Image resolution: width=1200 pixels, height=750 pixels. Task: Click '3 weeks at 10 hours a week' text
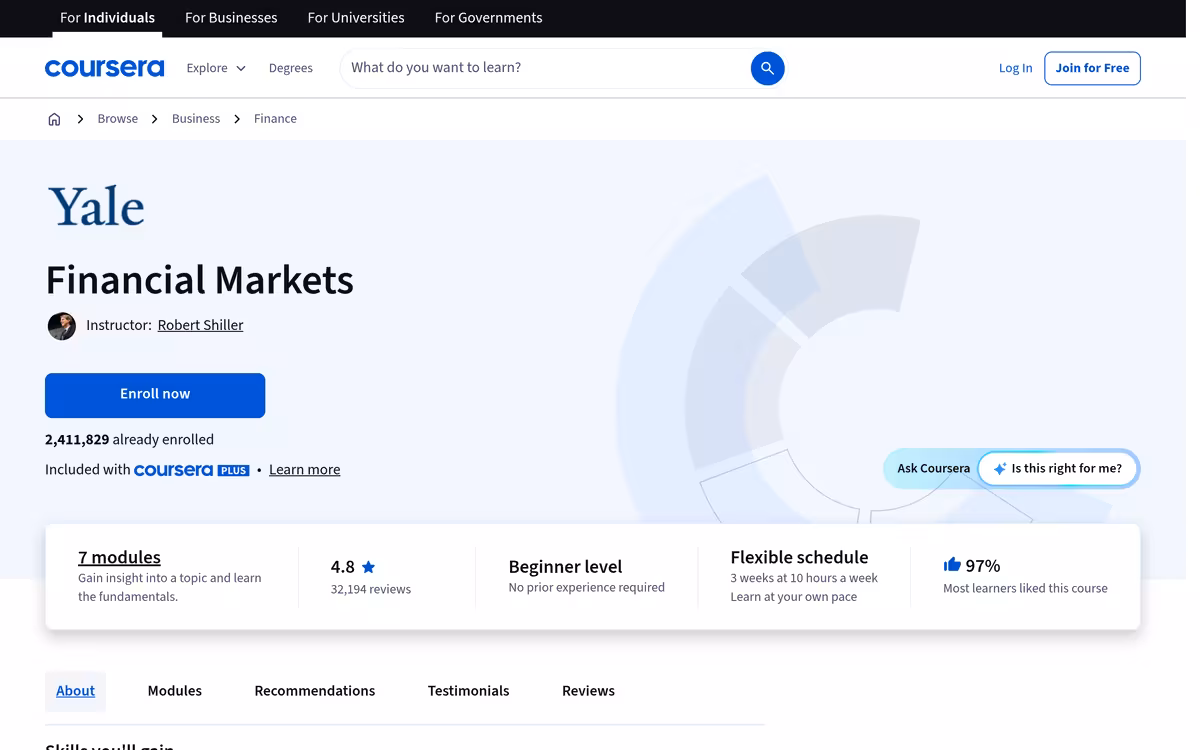point(804,578)
